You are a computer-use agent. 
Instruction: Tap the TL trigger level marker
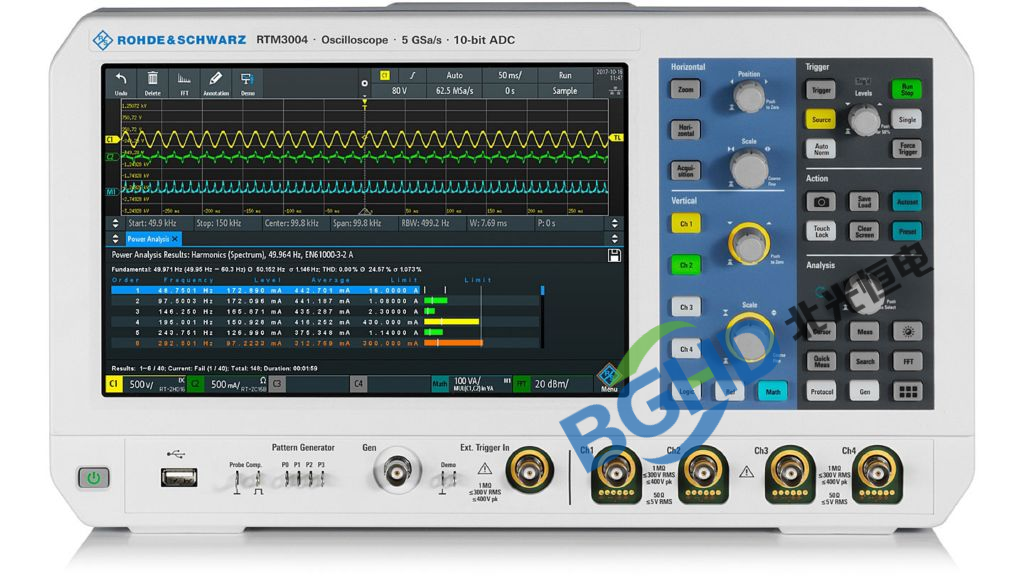pyautogui.click(x=616, y=138)
